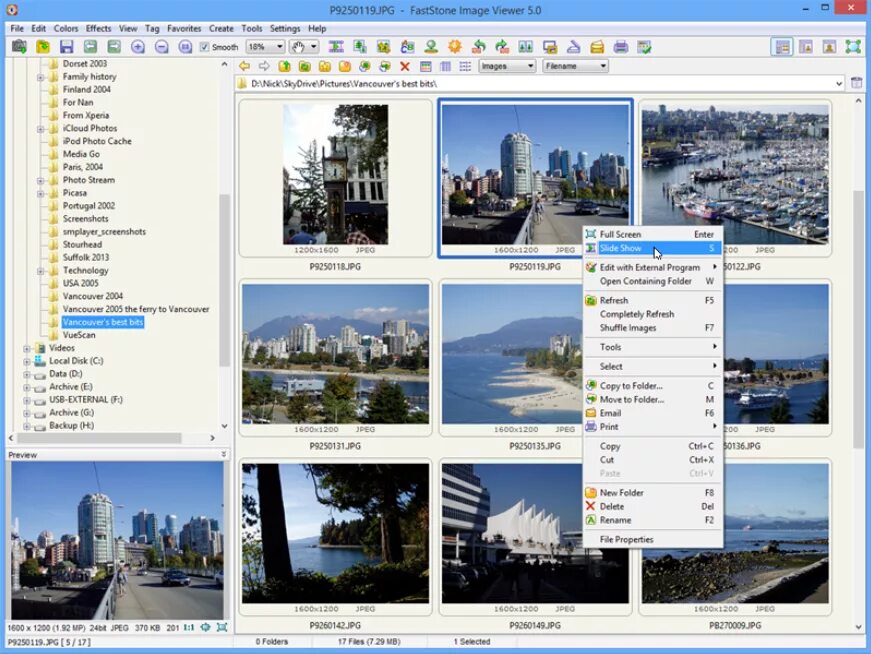871x654 pixels.
Task: Click the 1:1 actual size icon under the preview
Action: click(x=189, y=627)
